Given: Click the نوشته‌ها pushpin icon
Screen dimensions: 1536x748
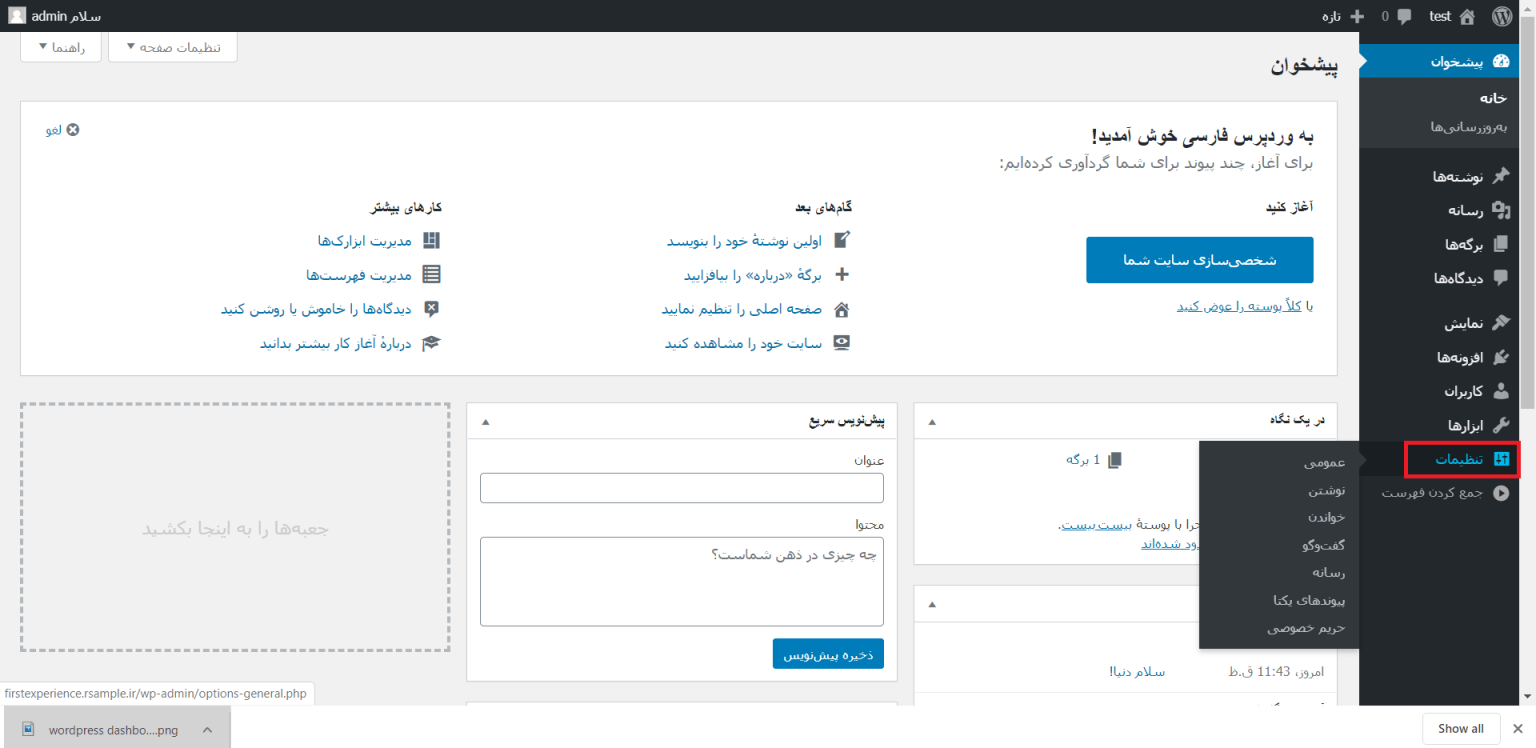Looking at the screenshot, I should click(x=1500, y=177).
